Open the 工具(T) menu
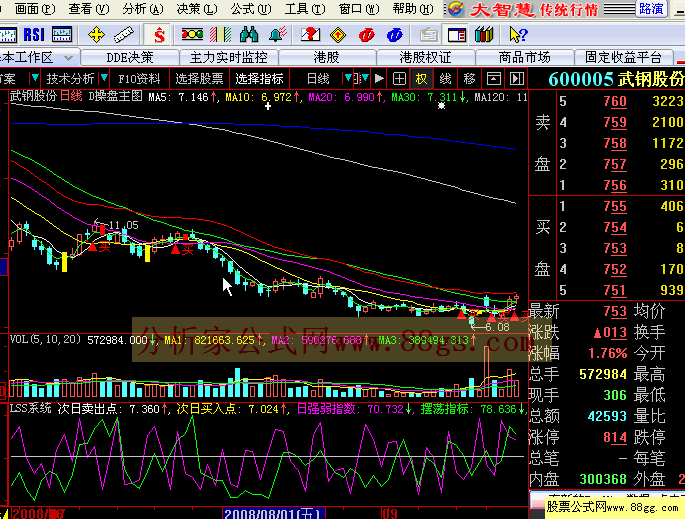685x519 pixels. click(305, 9)
